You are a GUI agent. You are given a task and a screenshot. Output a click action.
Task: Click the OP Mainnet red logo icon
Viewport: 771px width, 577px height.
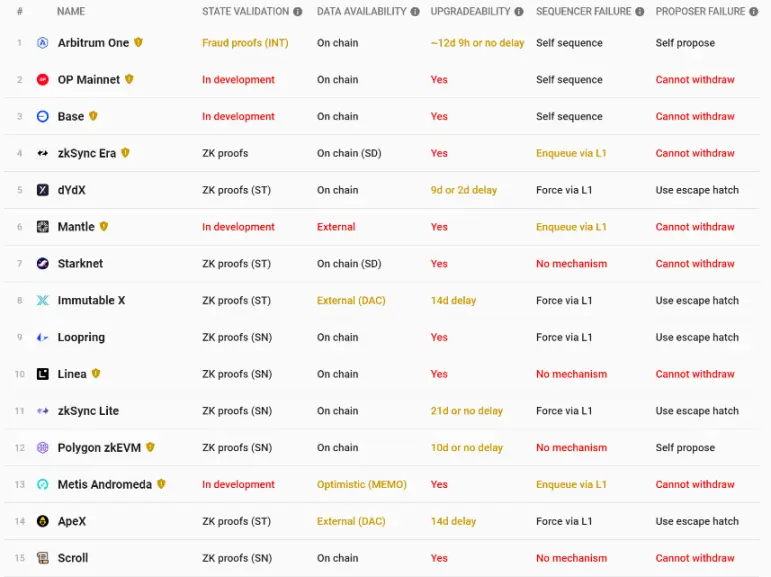pos(43,79)
